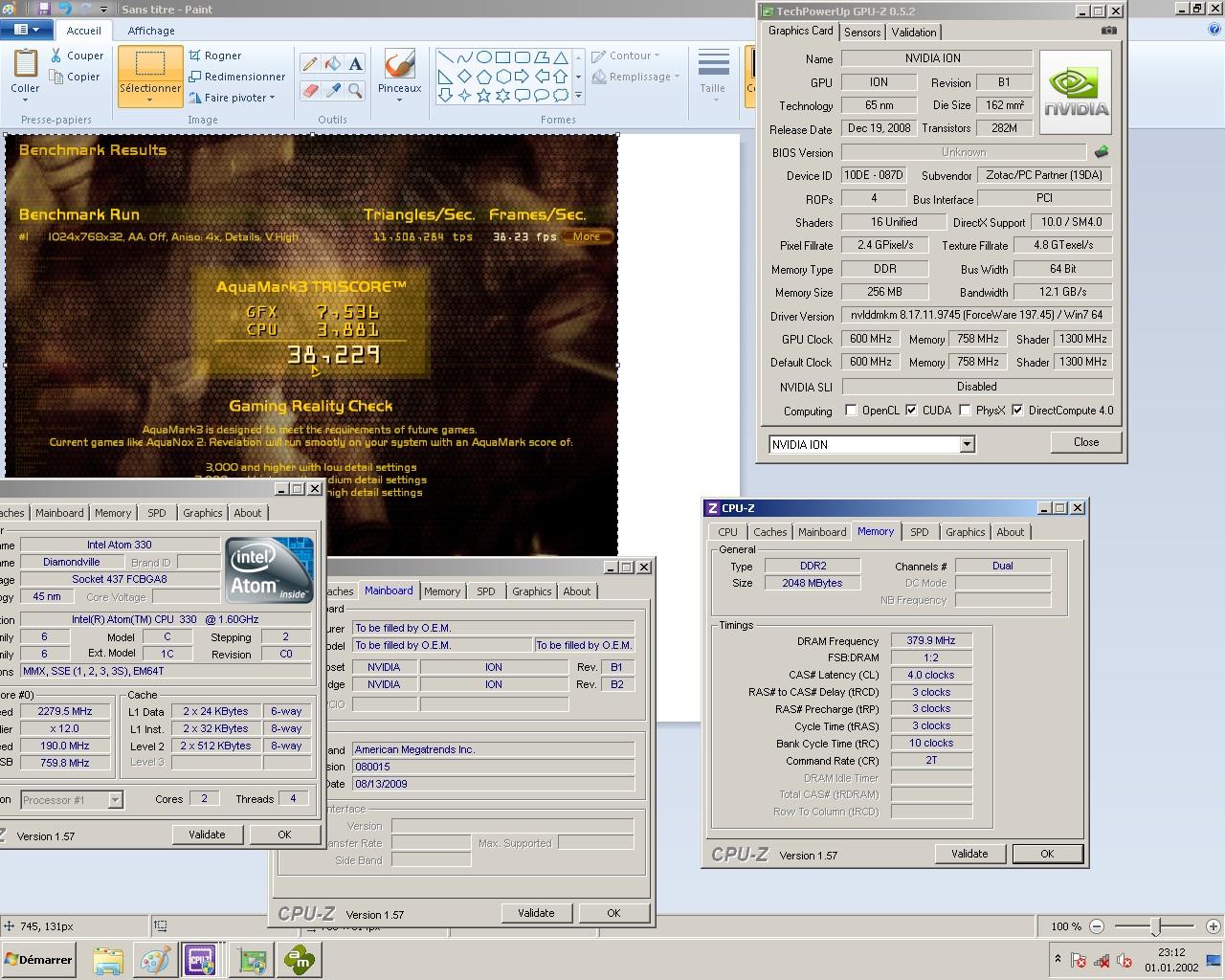Screen dimensions: 1225x980
Task: Toggle the DirectCompute 4.0 checkbox
Action: coord(1017,411)
